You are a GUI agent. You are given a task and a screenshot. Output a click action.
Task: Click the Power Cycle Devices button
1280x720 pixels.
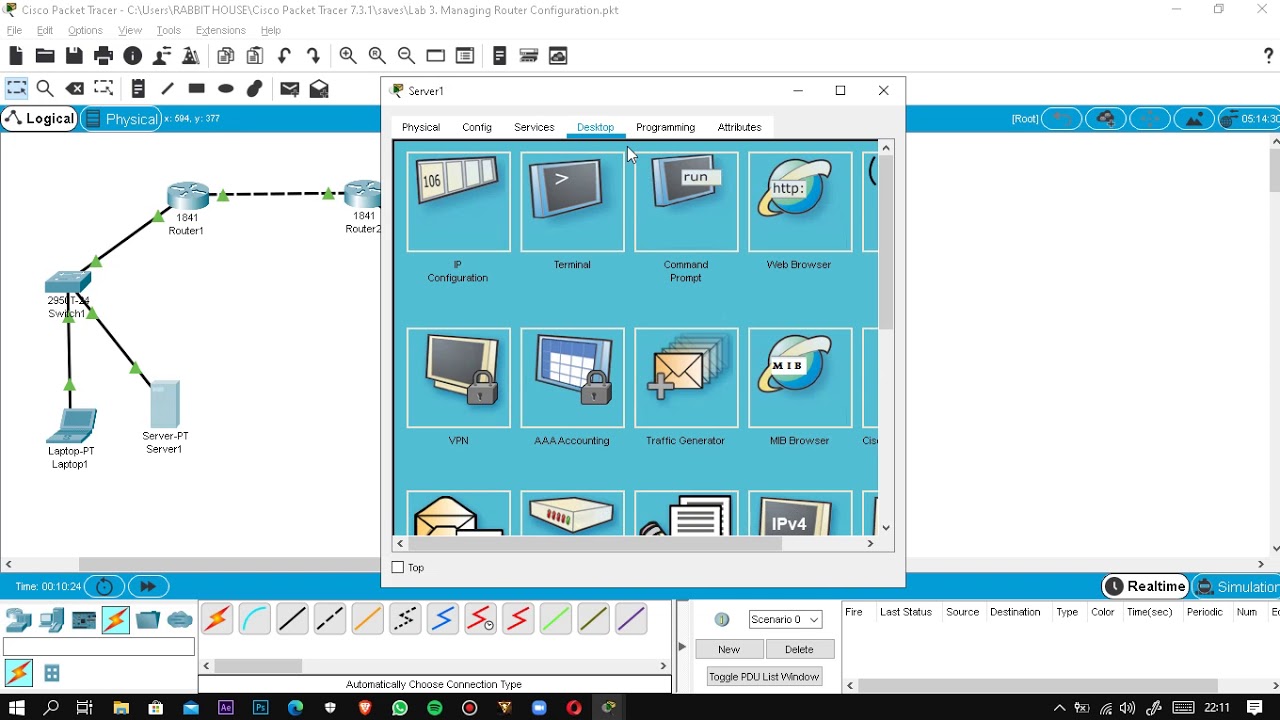tap(104, 587)
